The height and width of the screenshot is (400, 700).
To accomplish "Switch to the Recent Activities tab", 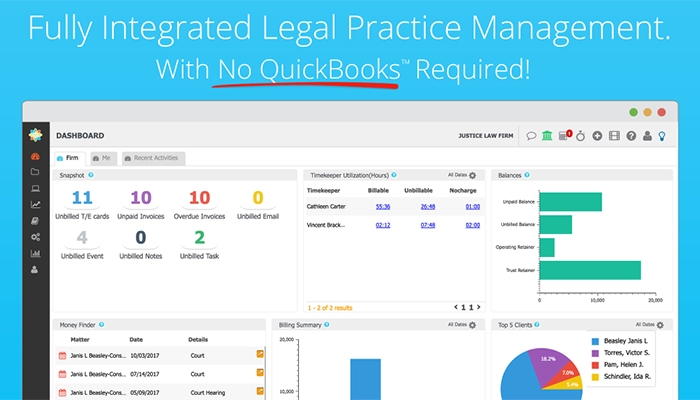I will 152,158.
